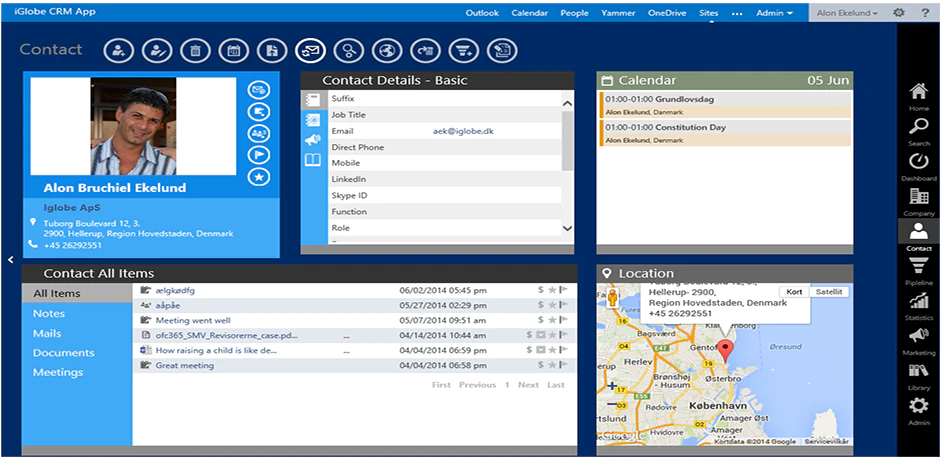The height and width of the screenshot is (460, 940).
Task: Switch map to Satellit view
Action: pyautogui.click(x=828, y=291)
